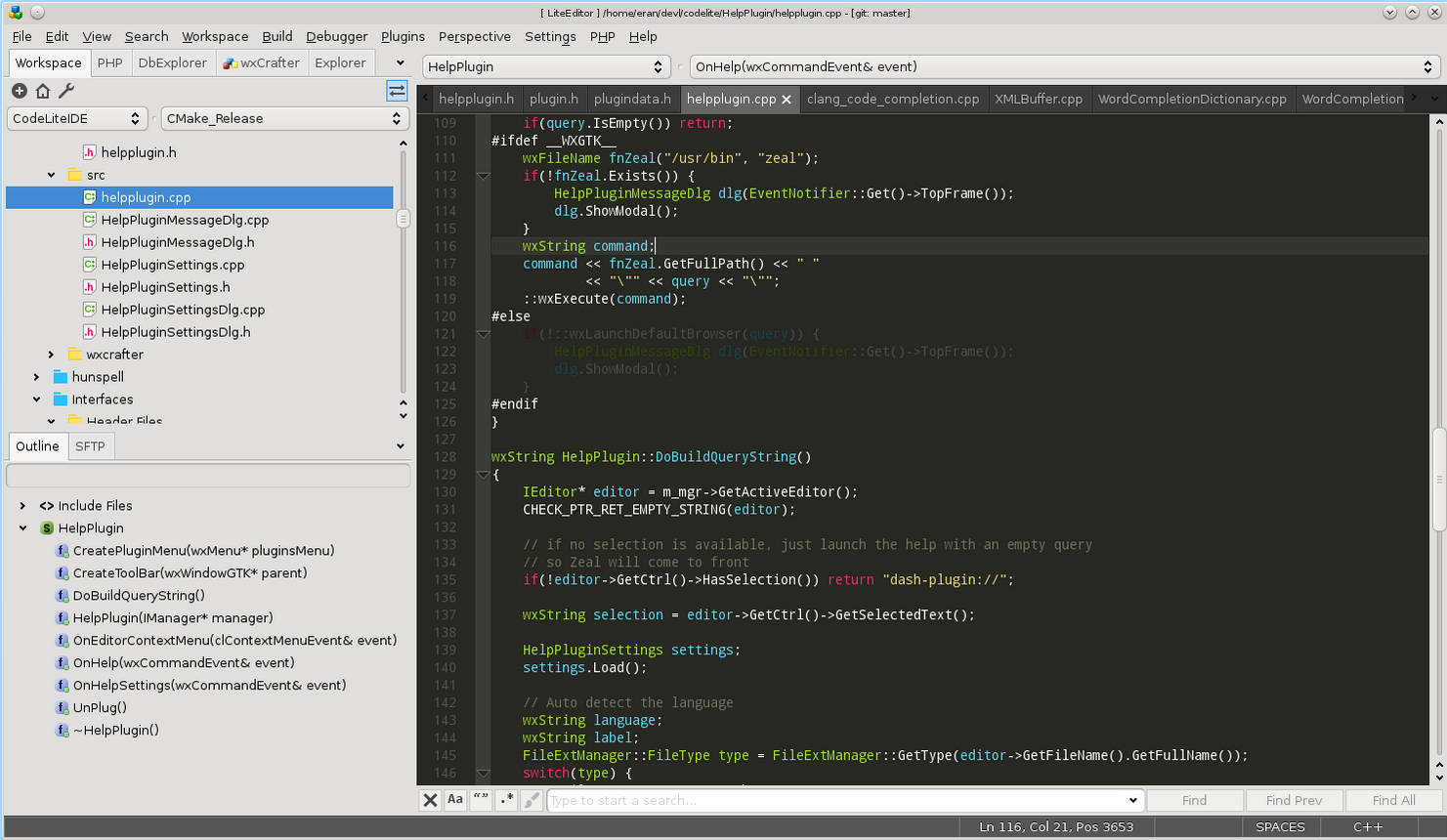This screenshot has width=1447, height=840.
Task: Click the Include Files icon in Outline
Action: (46, 506)
